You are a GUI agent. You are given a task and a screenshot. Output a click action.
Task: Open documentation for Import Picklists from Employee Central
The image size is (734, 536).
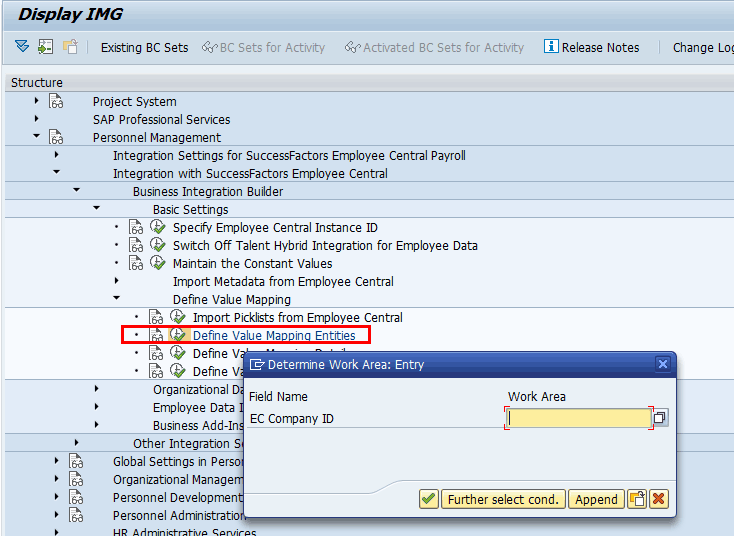click(156, 317)
